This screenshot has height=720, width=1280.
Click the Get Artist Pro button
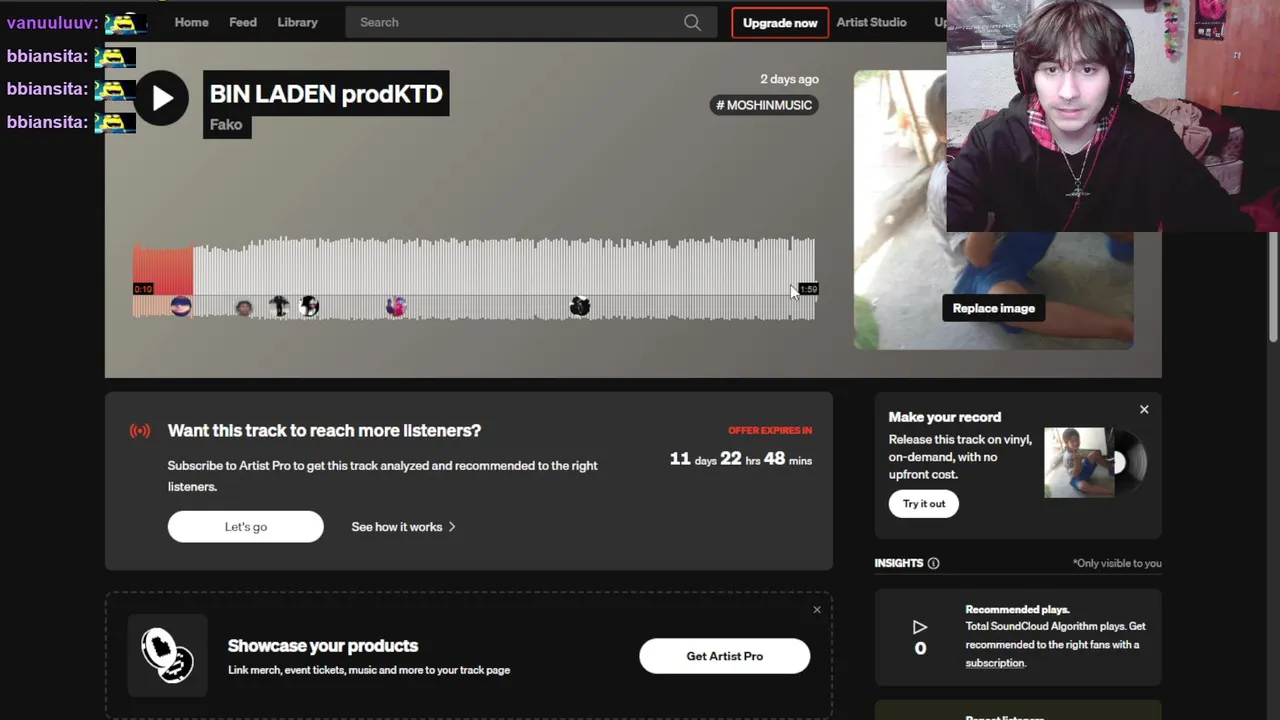pos(724,656)
